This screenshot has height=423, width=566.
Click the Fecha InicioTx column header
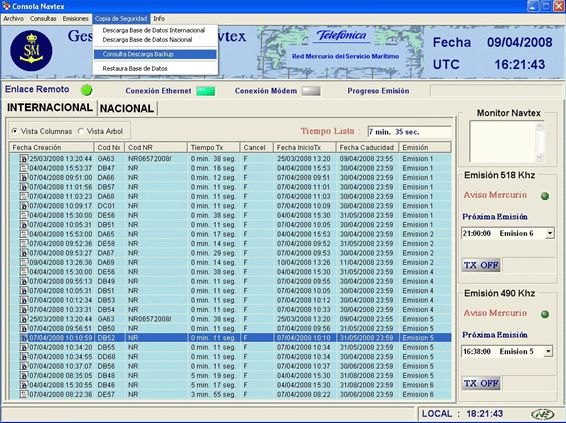305,147
